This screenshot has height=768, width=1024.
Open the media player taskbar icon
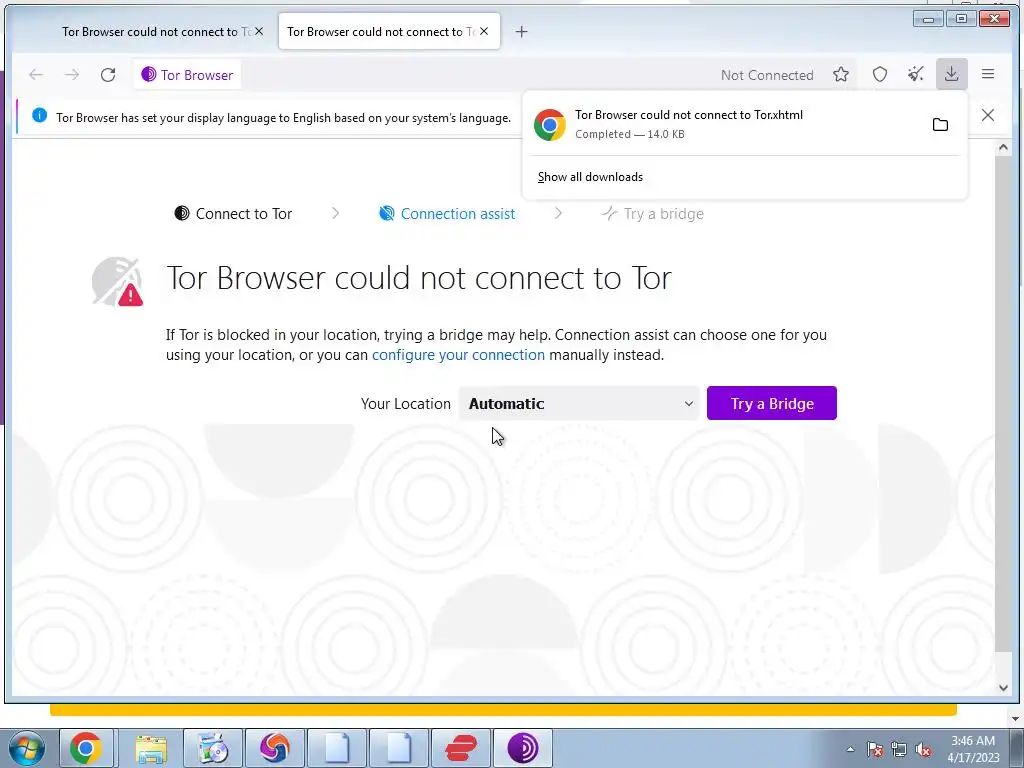[x=213, y=748]
